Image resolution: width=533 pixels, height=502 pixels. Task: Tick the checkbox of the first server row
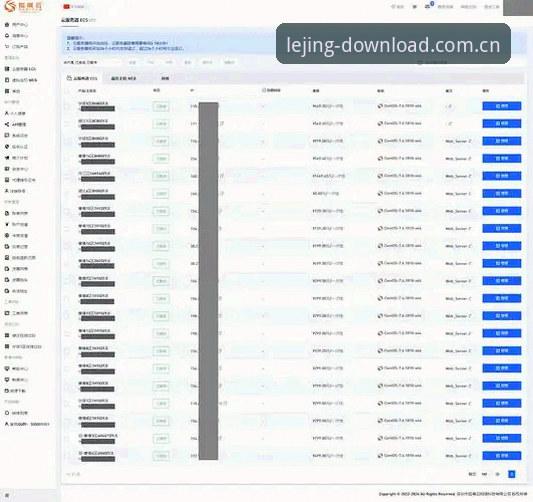pos(67,106)
